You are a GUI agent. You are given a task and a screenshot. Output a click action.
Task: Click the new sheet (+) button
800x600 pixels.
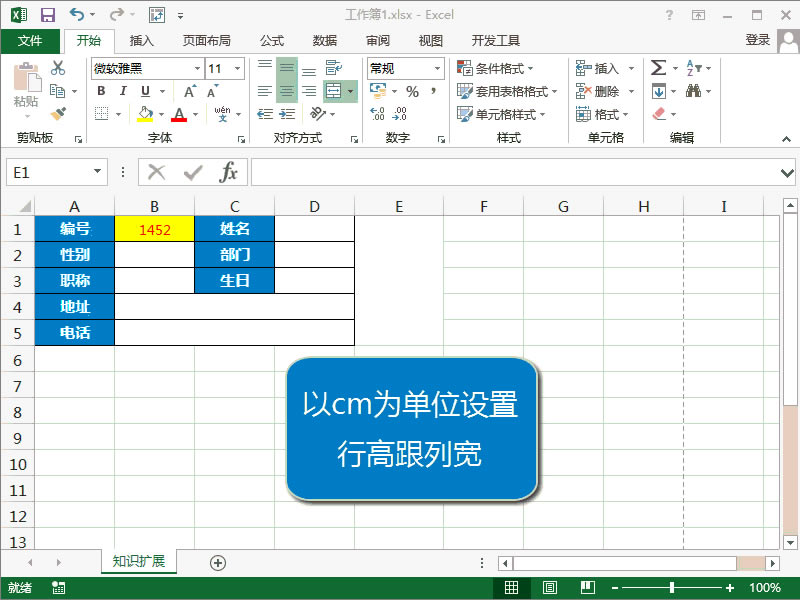click(x=216, y=563)
